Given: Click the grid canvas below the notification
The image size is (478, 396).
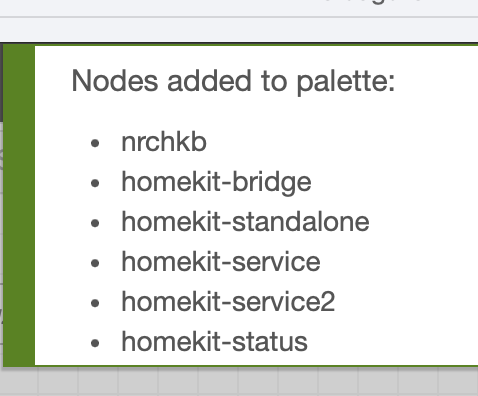Looking at the screenshot, I should tap(239, 382).
